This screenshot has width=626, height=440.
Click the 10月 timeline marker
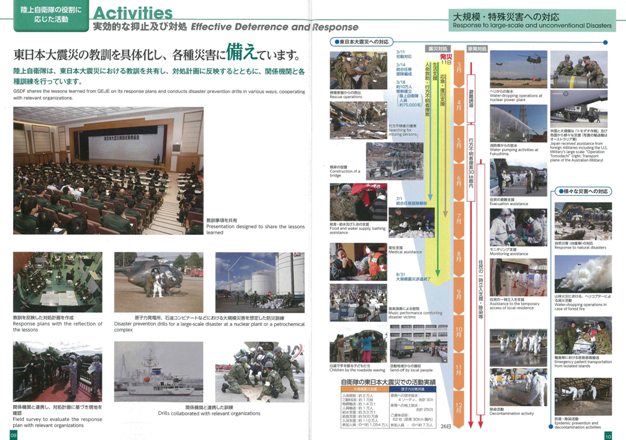point(459,331)
